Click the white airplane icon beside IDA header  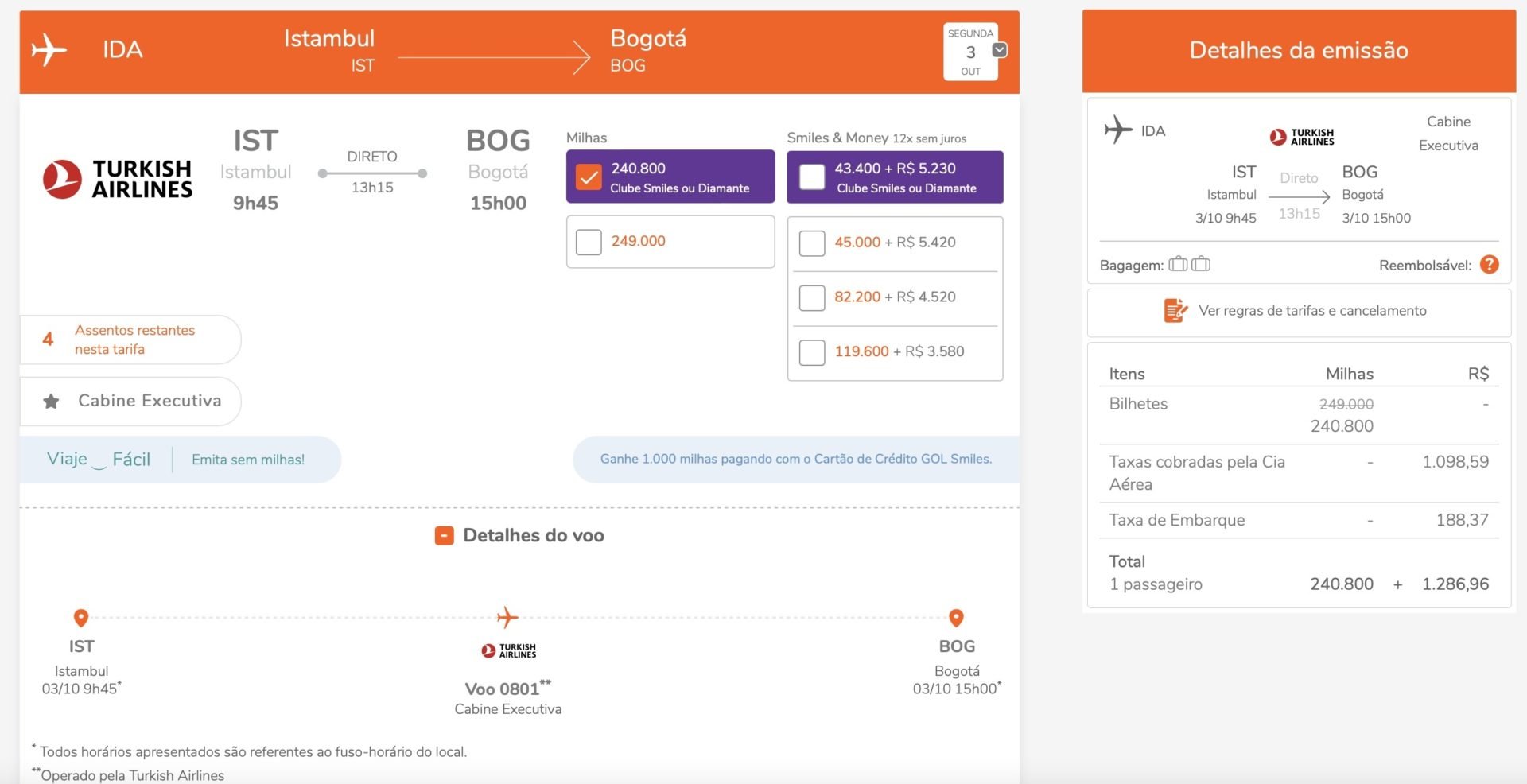coord(49,50)
